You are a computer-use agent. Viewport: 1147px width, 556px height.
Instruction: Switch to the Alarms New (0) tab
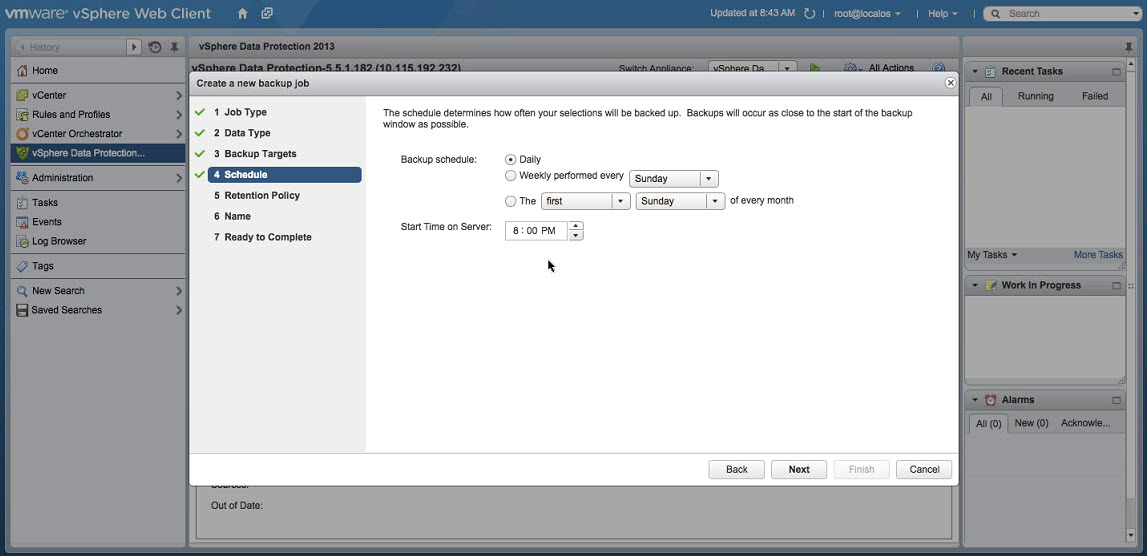coord(1031,423)
